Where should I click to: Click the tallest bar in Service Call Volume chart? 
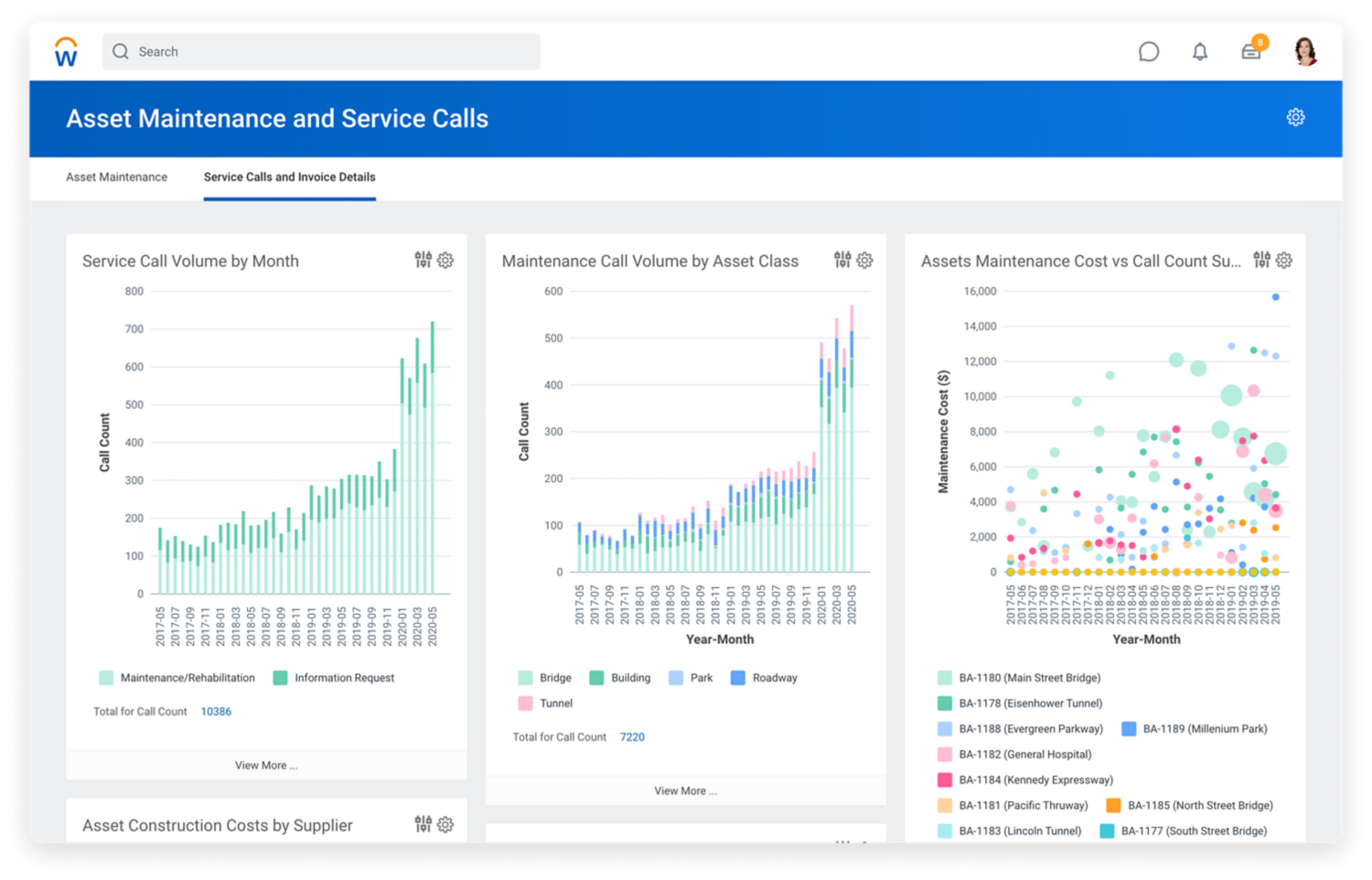[433, 457]
